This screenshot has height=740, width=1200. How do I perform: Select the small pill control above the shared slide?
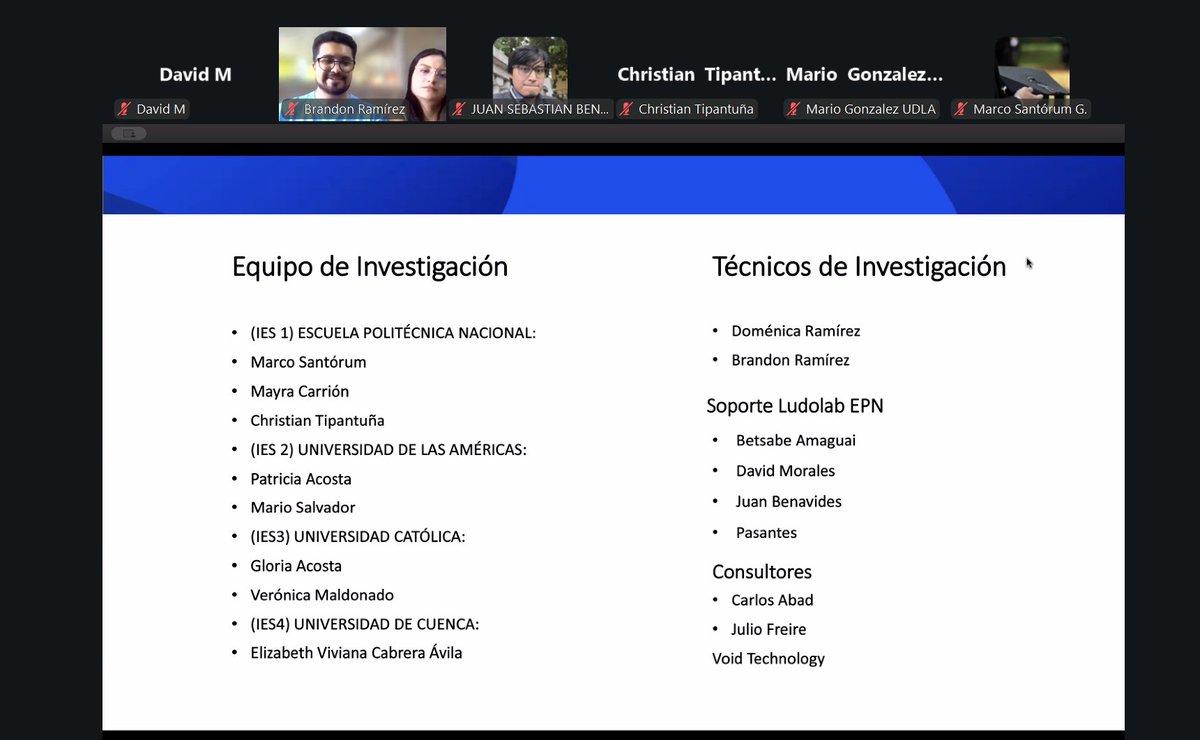(129, 134)
